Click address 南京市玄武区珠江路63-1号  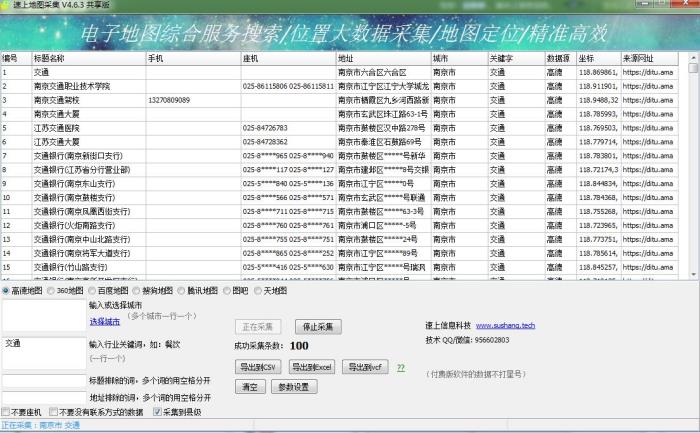[383, 114]
